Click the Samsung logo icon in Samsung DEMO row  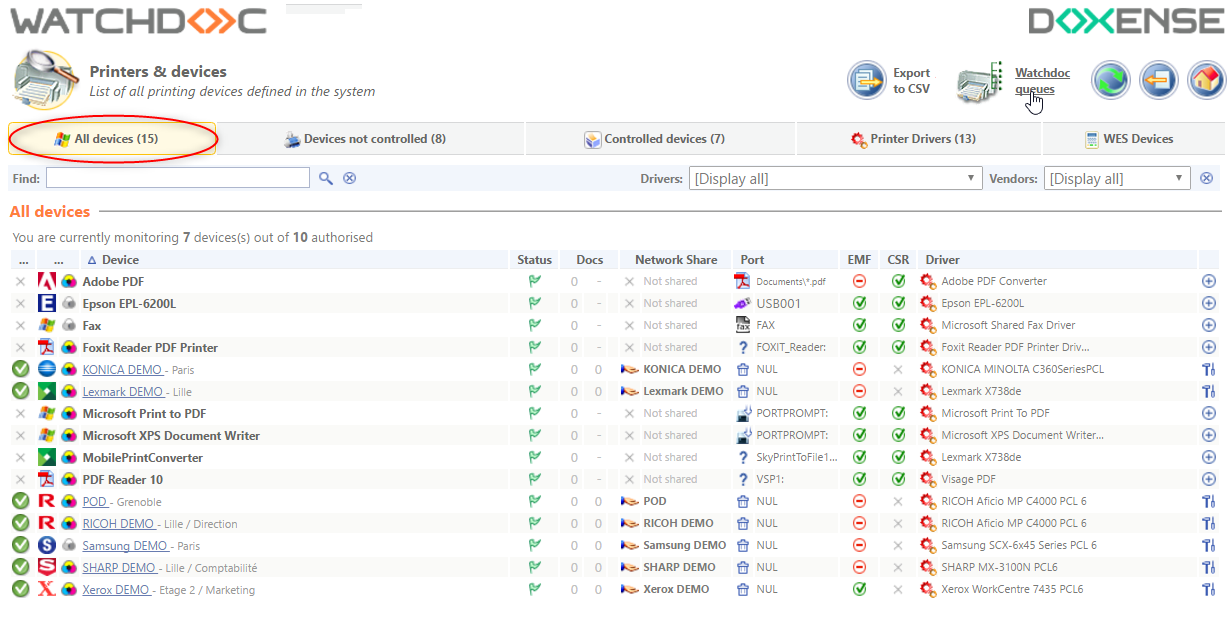(46, 545)
